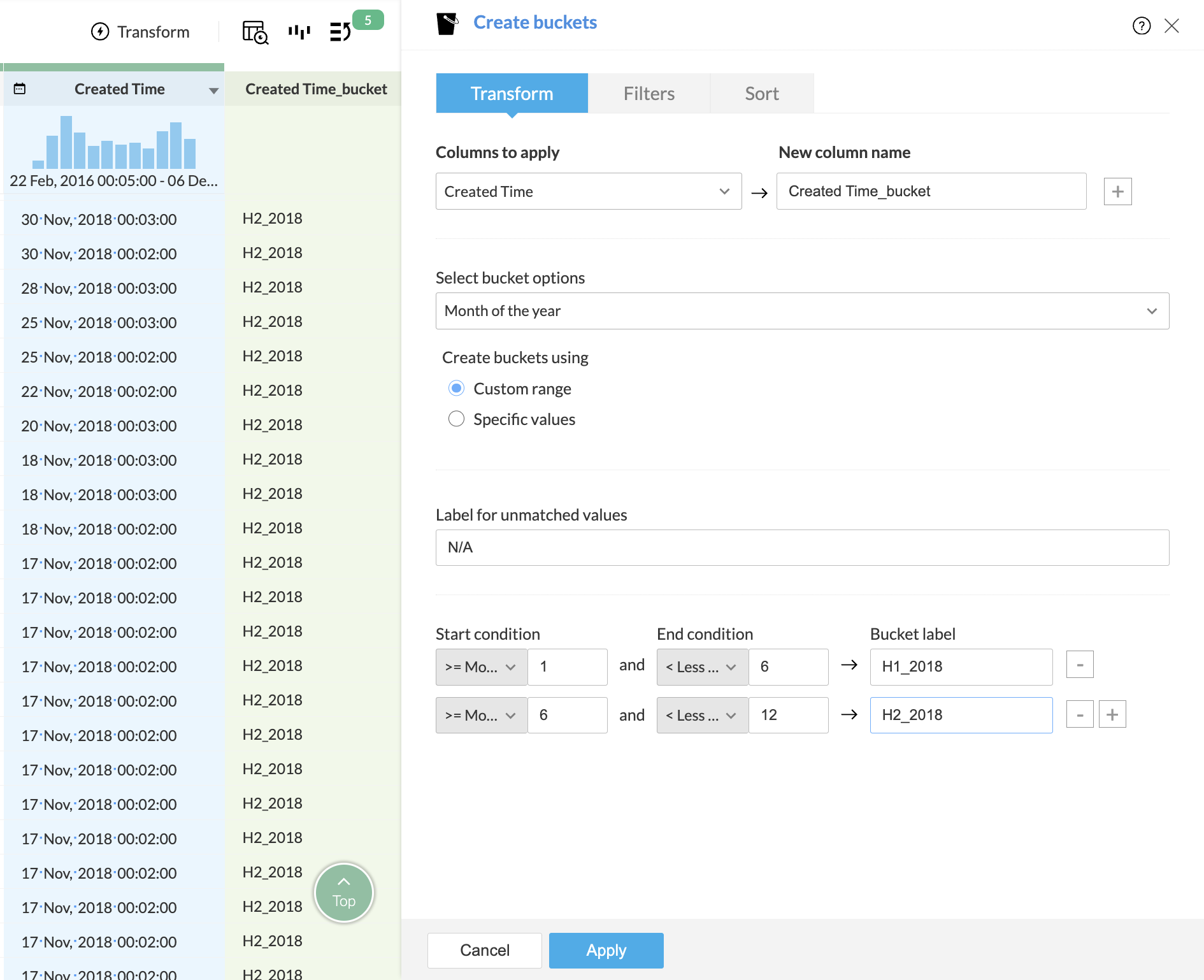1204x980 pixels.
Task: Remove the H1_2018 bucket row
Action: [1080, 665]
